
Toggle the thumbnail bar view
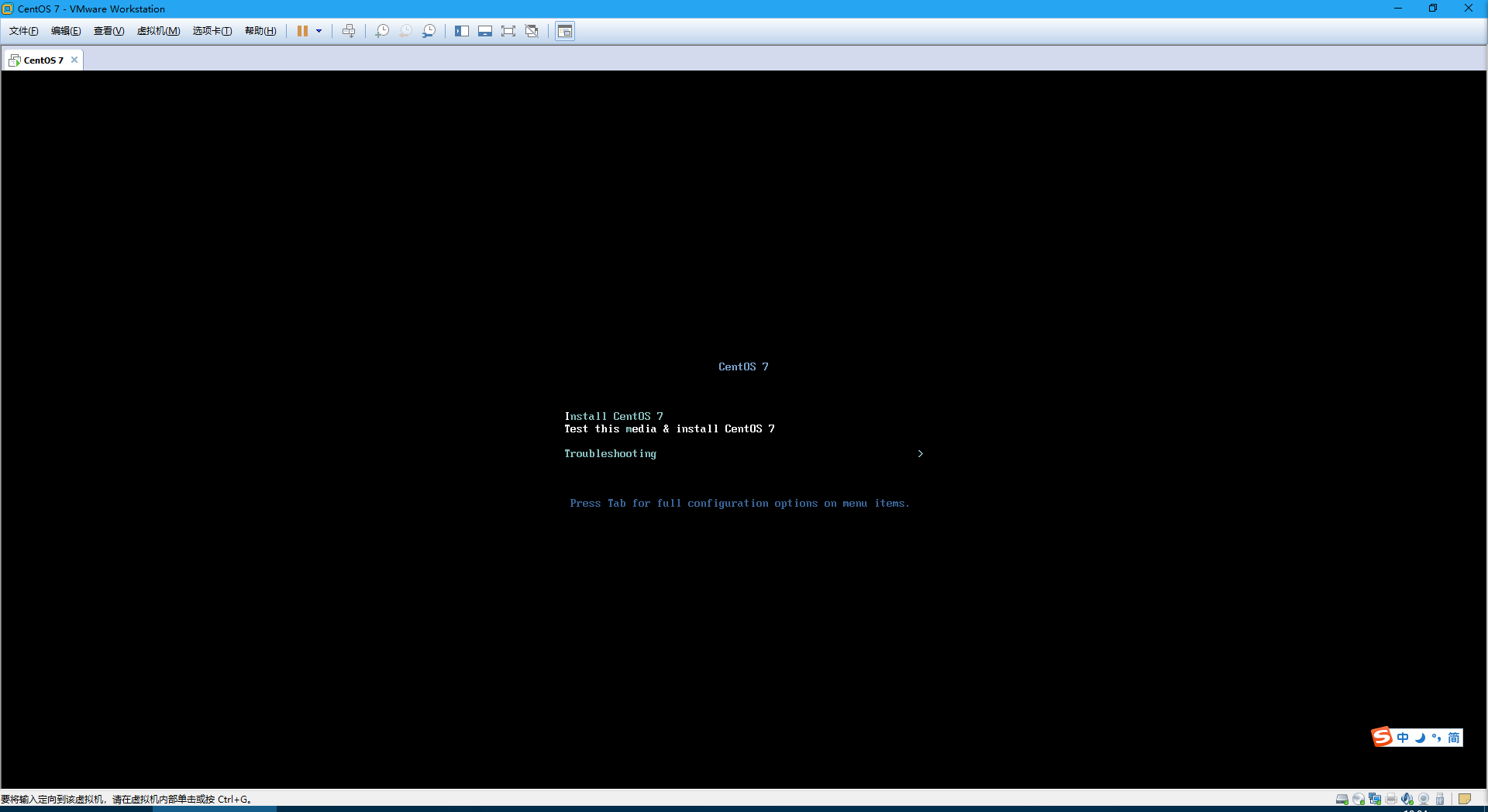pos(485,31)
